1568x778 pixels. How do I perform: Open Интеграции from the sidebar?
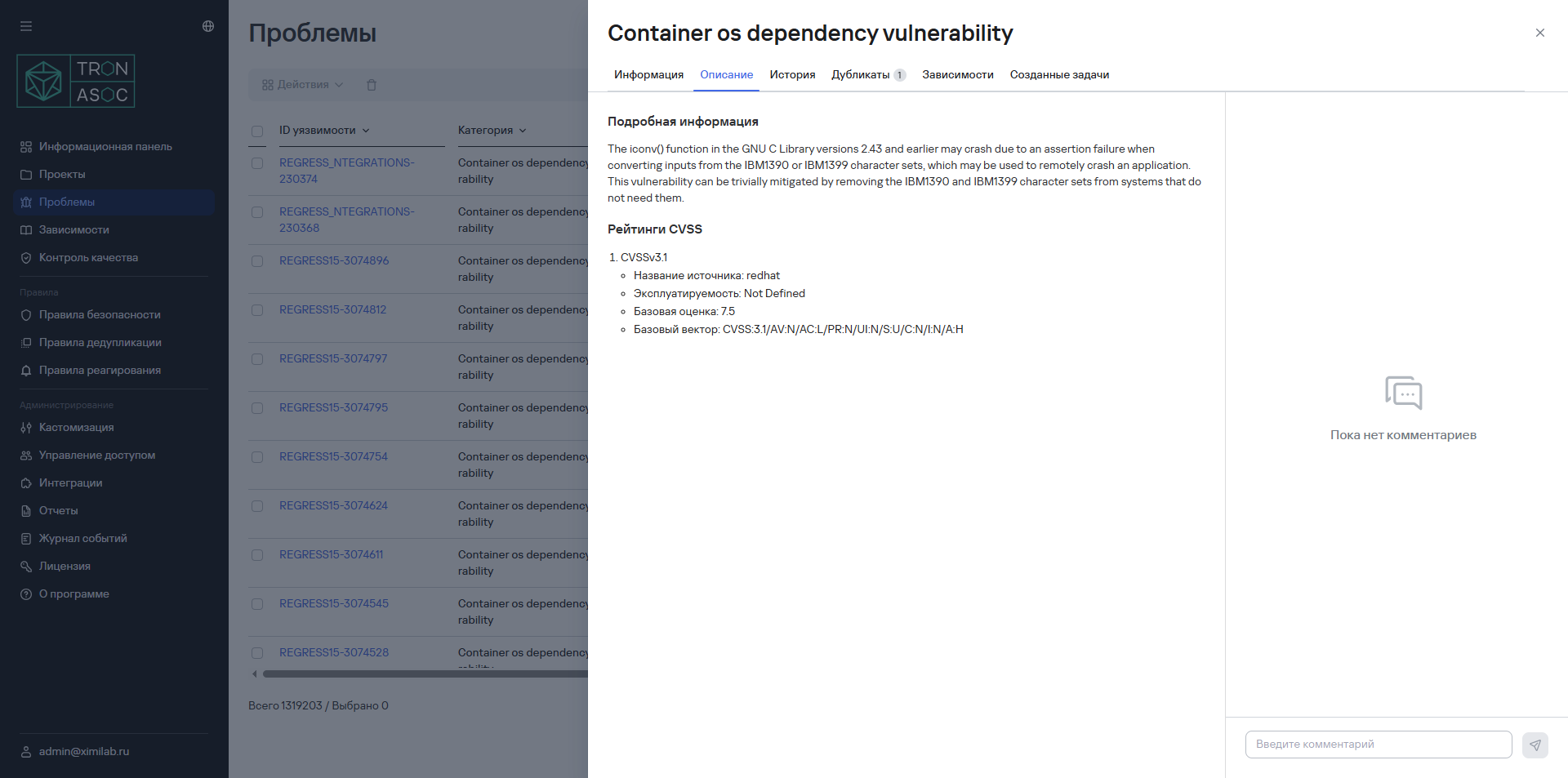tap(70, 482)
